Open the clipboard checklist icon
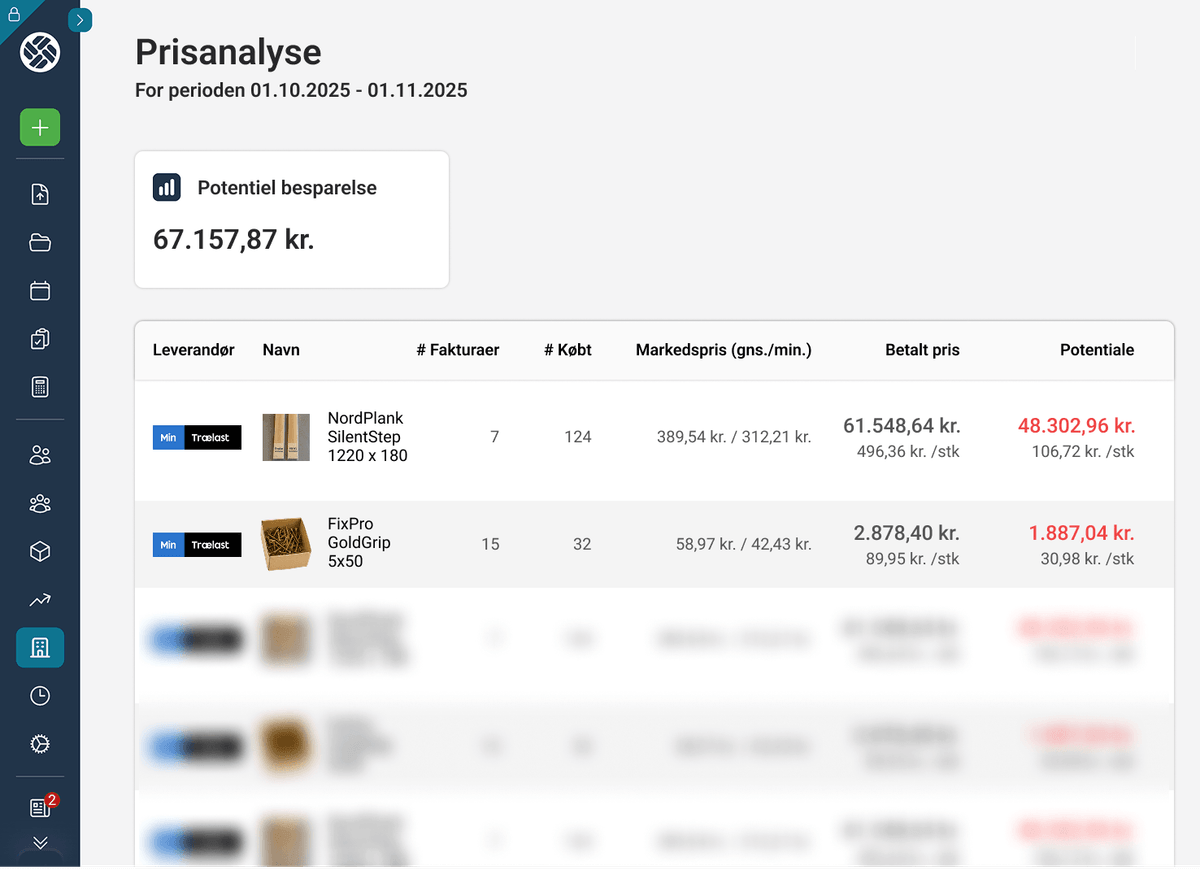The height and width of the screenshot is (870, 1200). [40, 339]
